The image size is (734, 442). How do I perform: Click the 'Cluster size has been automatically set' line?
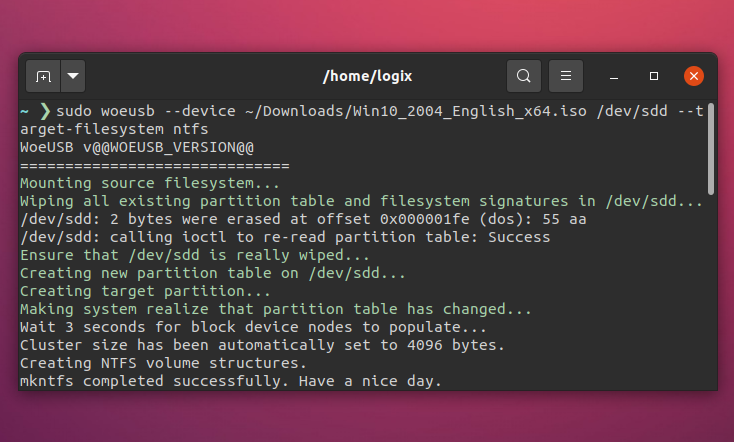(262, 345)
